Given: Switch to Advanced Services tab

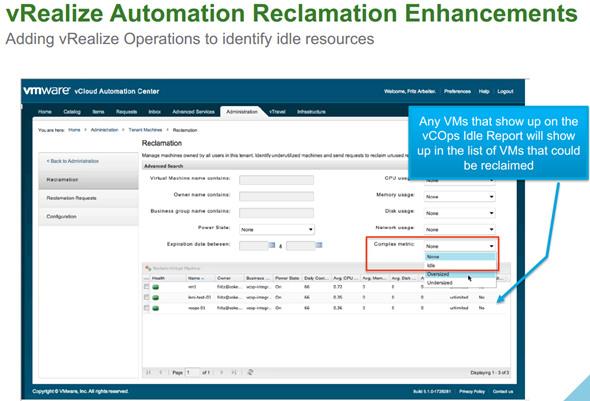Looking at the screenshot, I should [x=193, y=112].
